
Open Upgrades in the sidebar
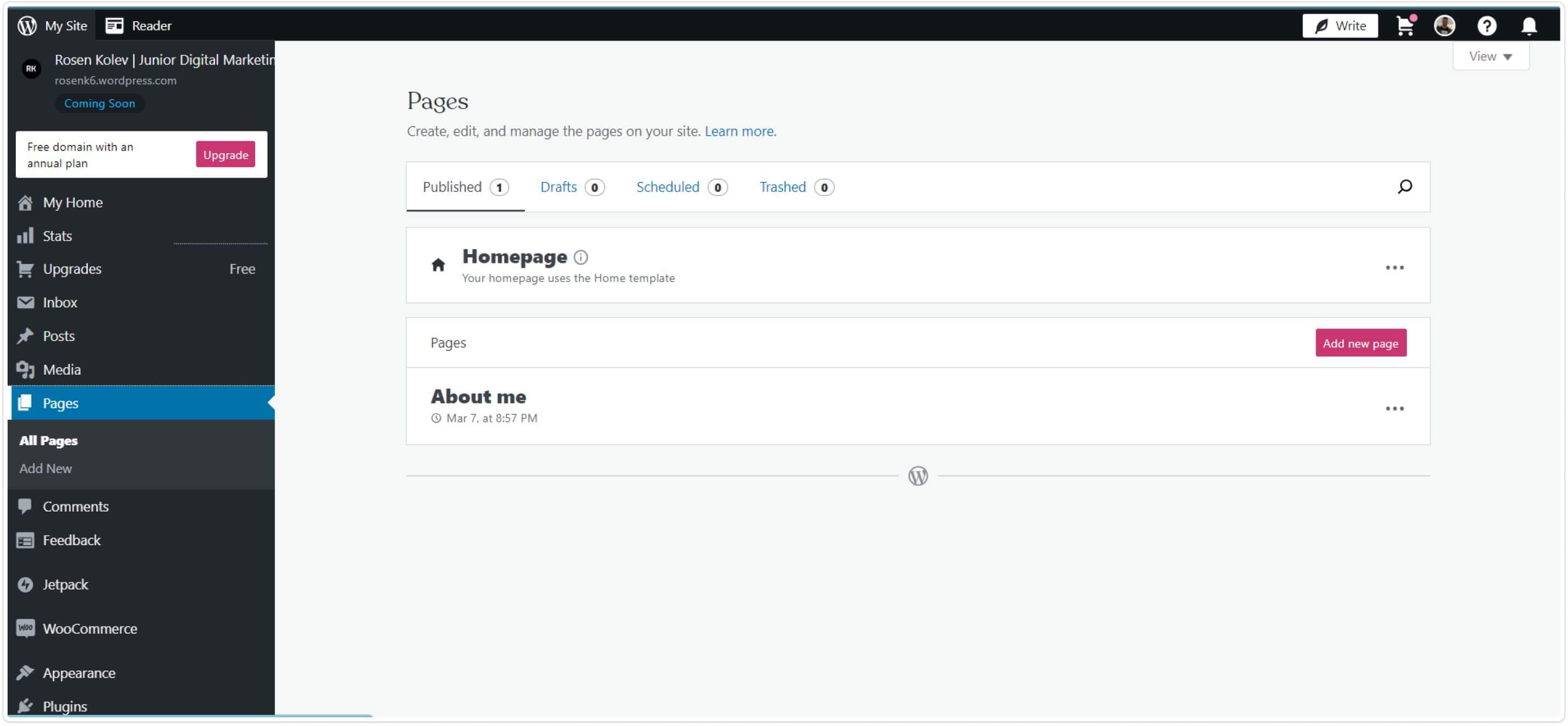click(141, 269)
